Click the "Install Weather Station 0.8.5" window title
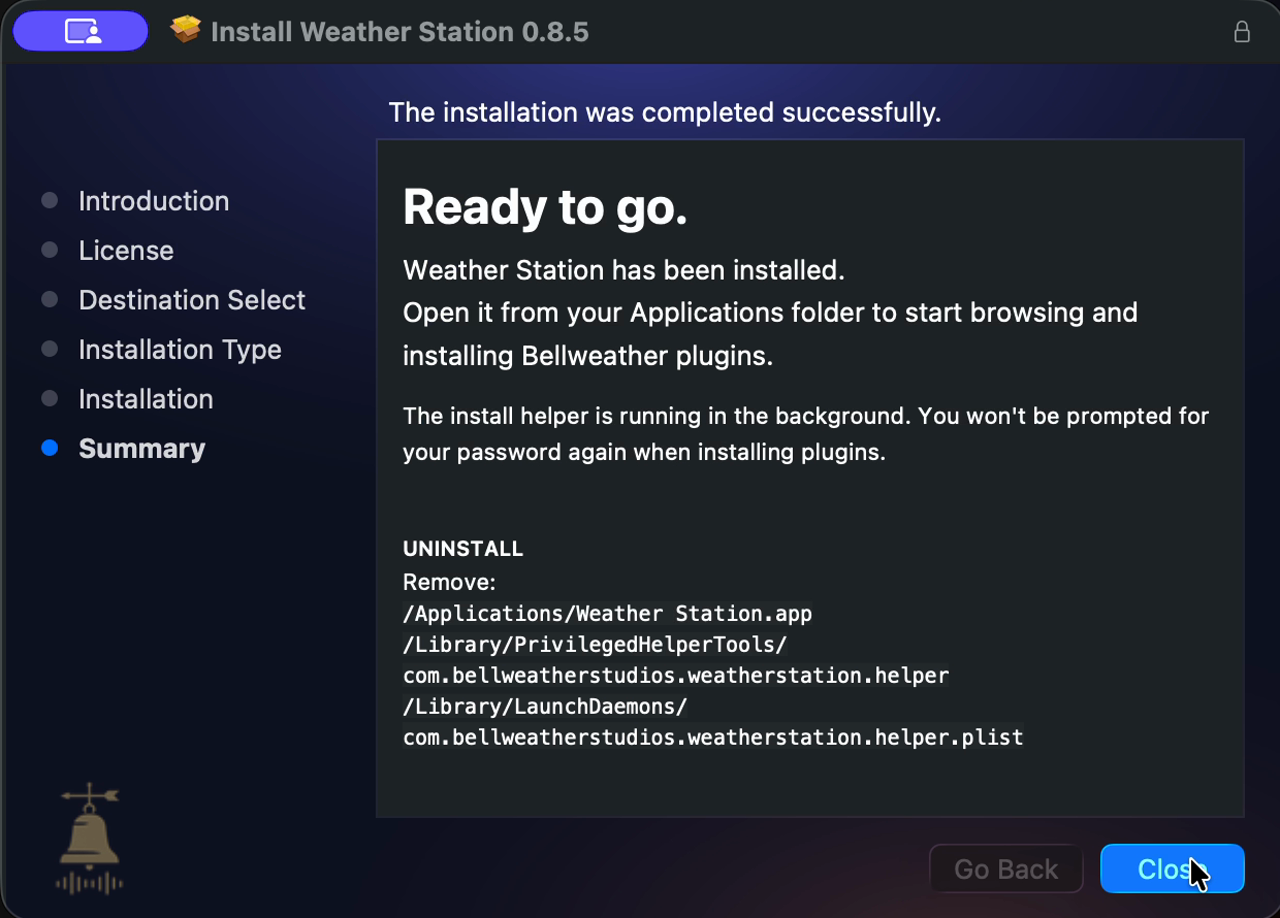The width and height of the screenshot is (1280, 918). [400, 31]
